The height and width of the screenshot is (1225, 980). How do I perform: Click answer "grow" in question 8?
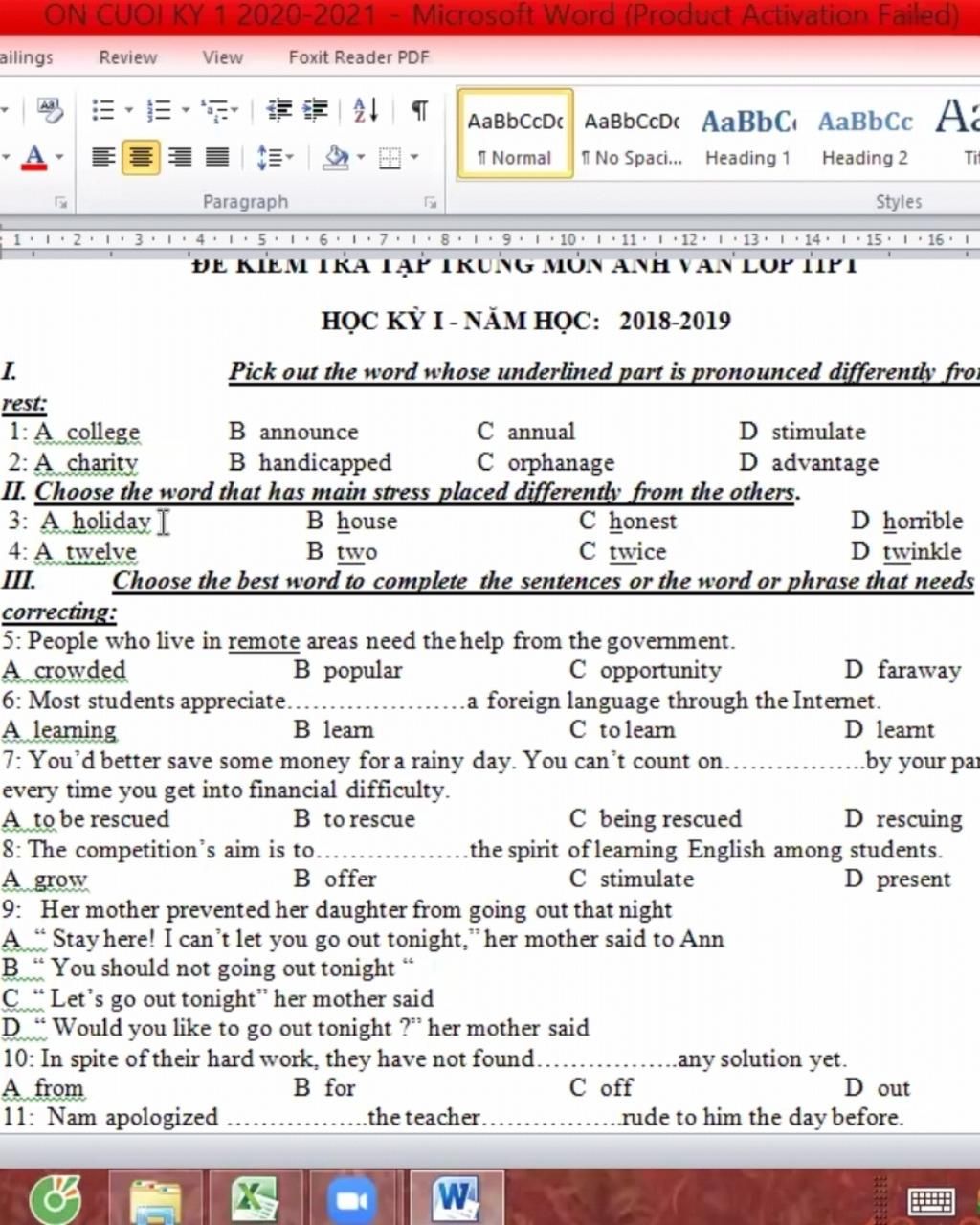click(60, 880)
